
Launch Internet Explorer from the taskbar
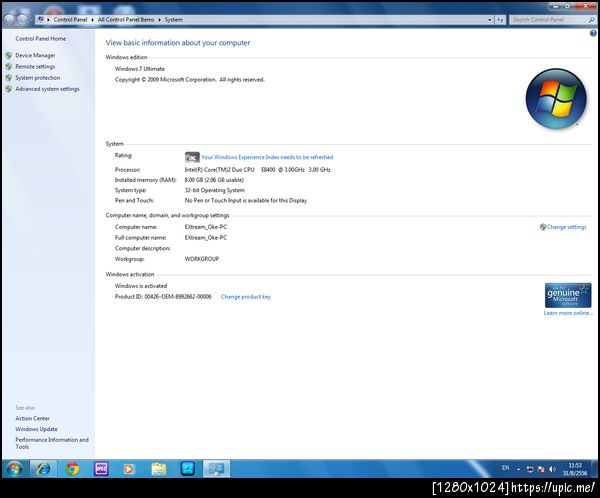coord(43,469)
